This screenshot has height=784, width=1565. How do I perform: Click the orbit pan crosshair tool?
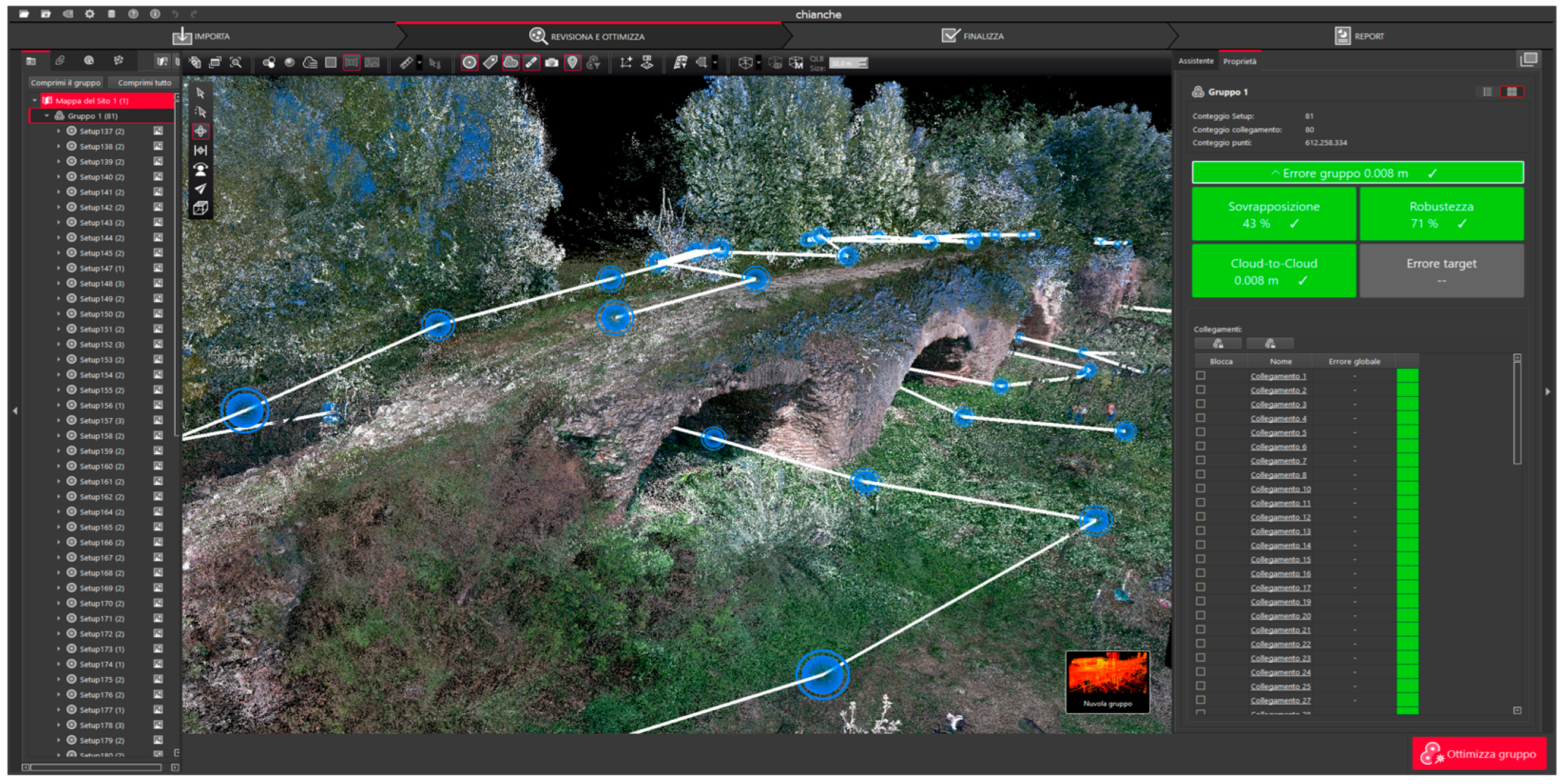point(200,131)
